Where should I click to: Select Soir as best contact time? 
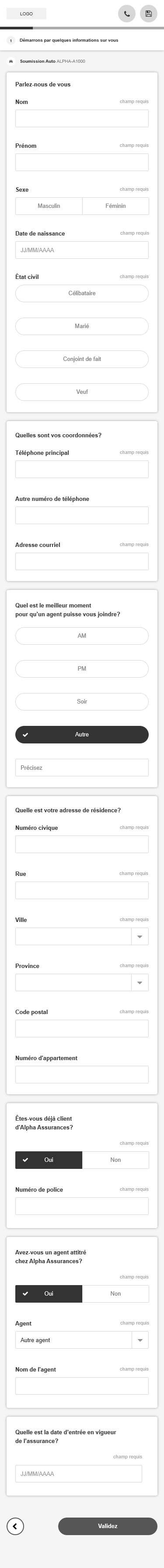[82, 701]
